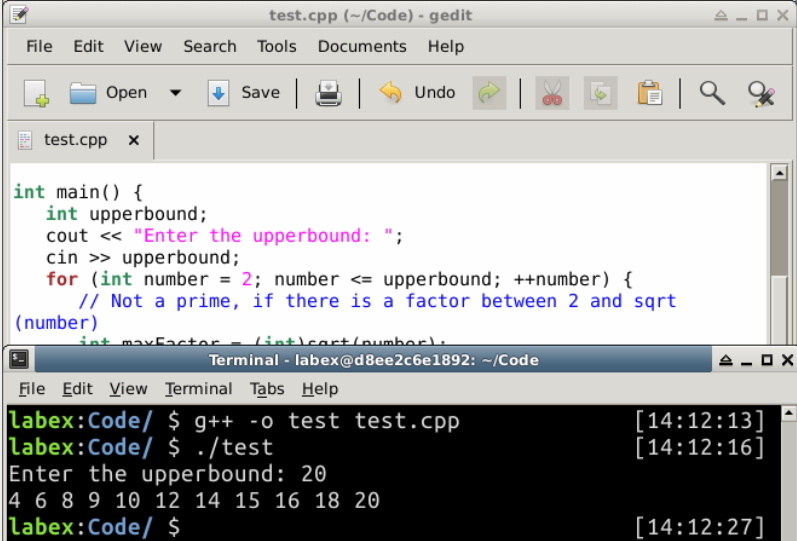The height and width of the screenshot is (541, 797).
Task: Click the Paste clipboard icon
Action: point(650,93)
